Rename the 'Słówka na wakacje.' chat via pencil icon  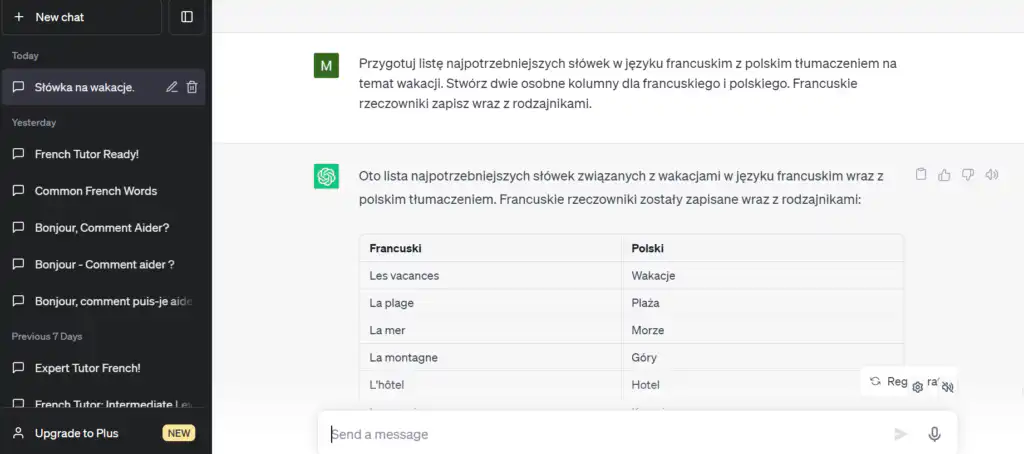point(172,87)
